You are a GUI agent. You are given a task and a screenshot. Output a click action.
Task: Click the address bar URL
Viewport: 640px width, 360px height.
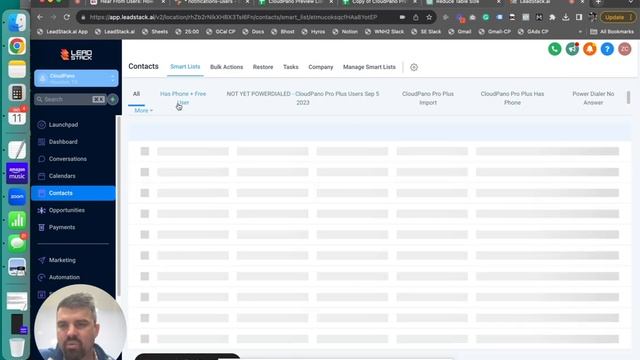tap(233, 17)
